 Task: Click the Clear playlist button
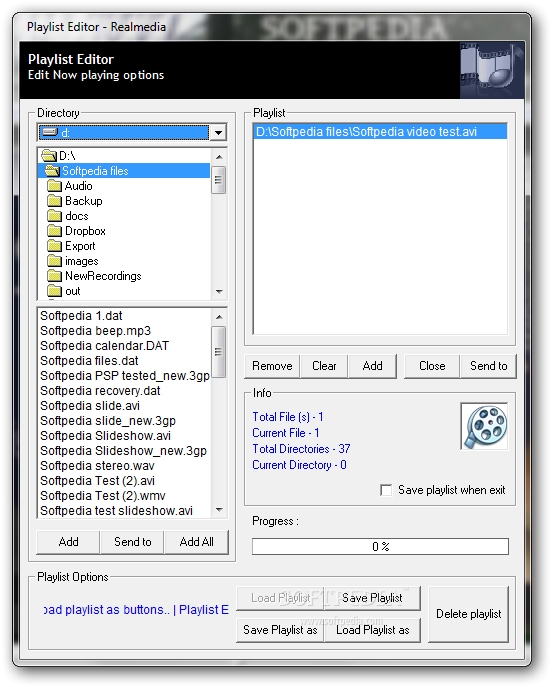click(324, 366)
